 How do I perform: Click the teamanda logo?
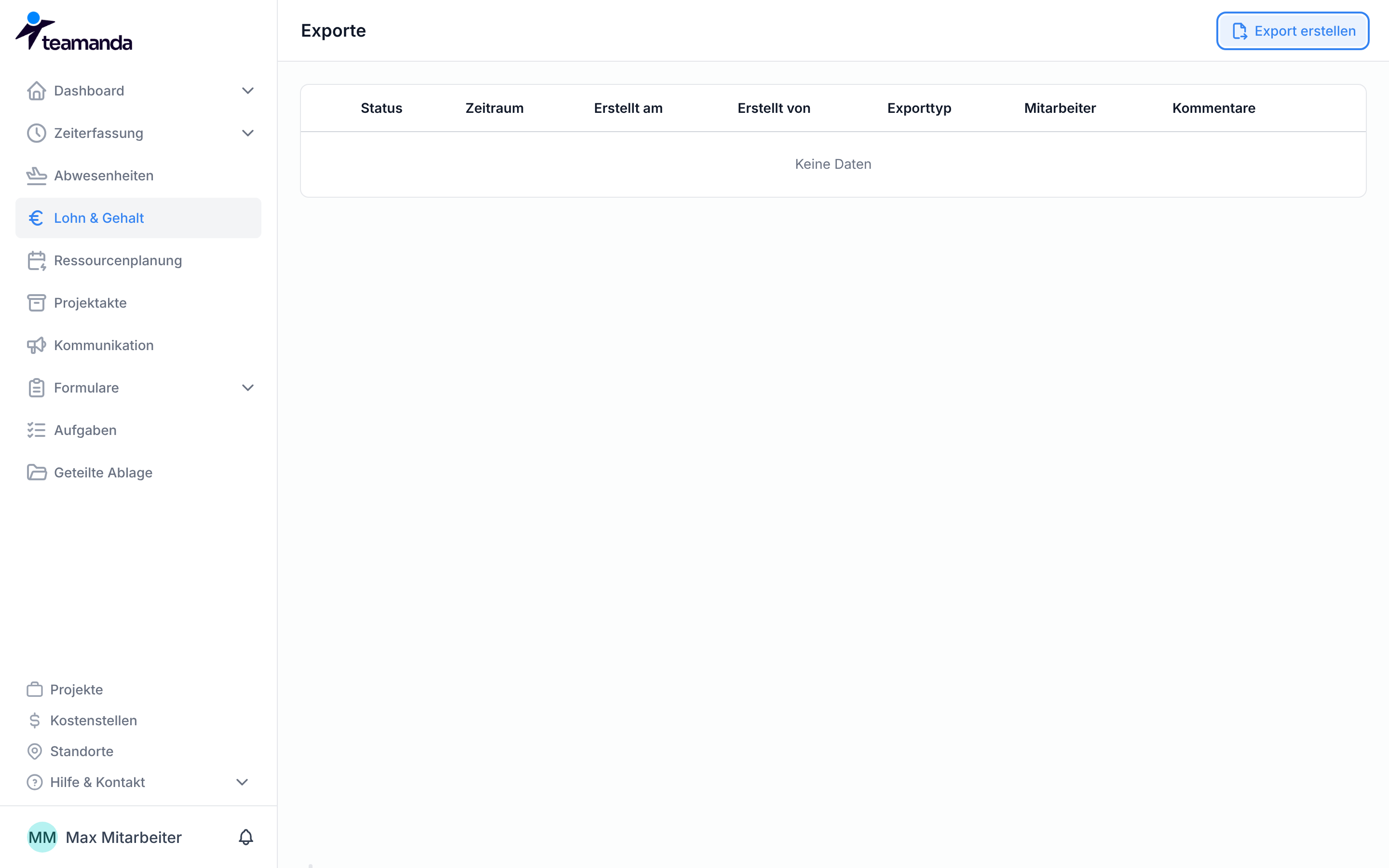(74, 31)
